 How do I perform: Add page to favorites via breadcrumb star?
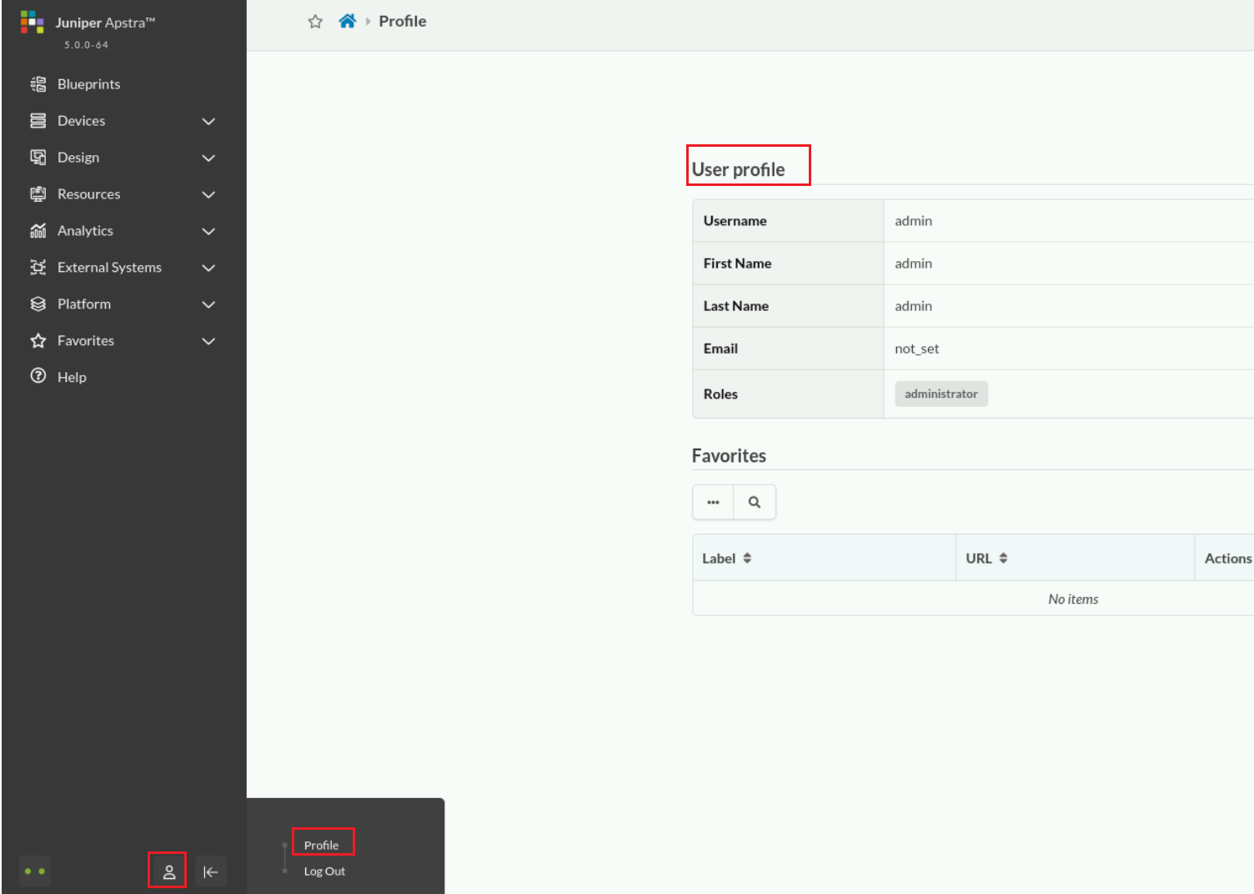[x=315, y=21]
